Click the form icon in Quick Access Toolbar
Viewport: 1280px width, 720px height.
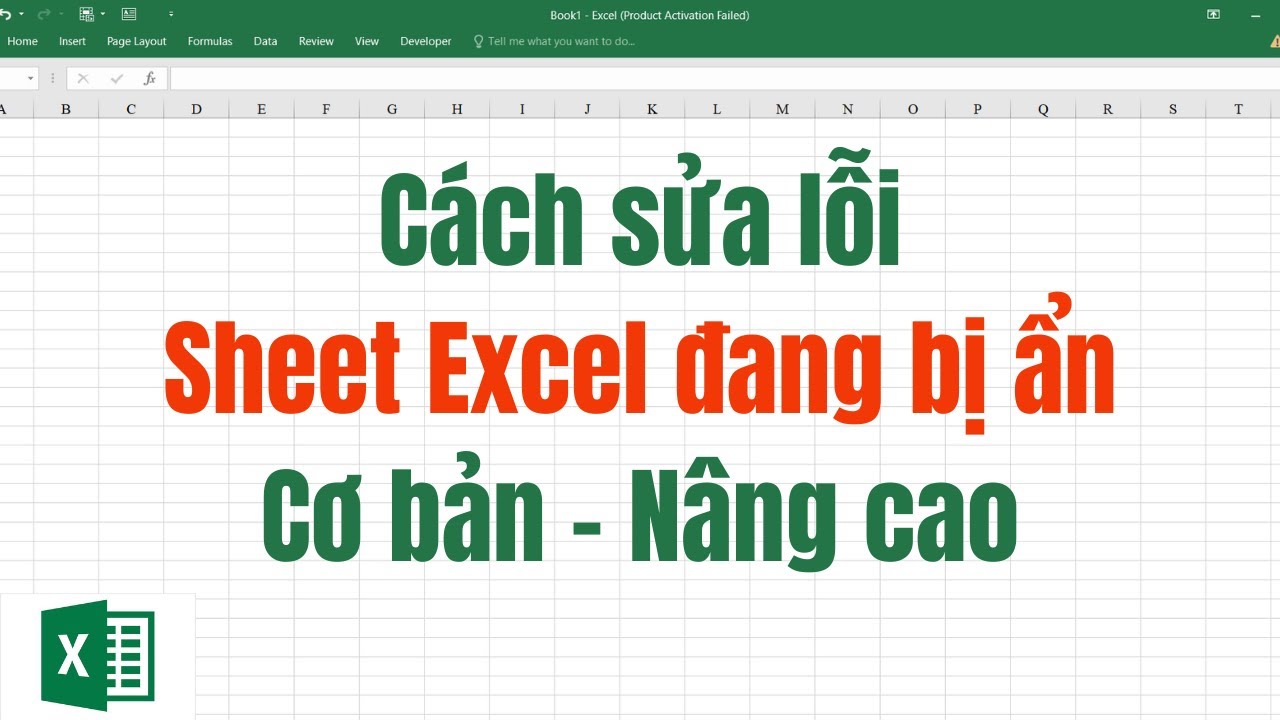coord(129,15)
